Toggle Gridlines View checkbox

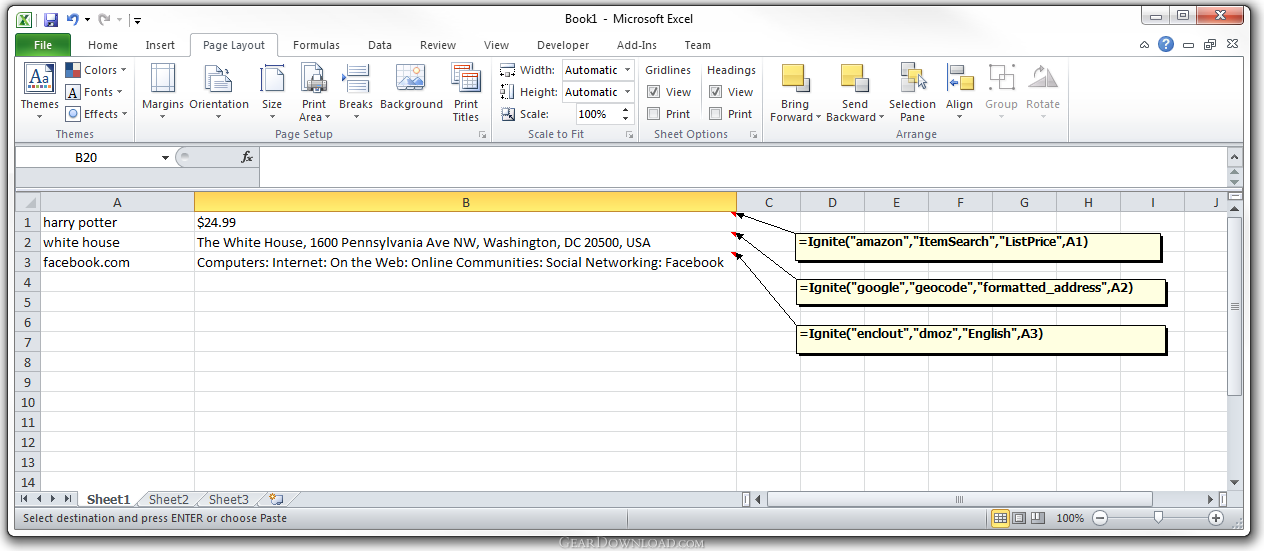tap(654, 92)
